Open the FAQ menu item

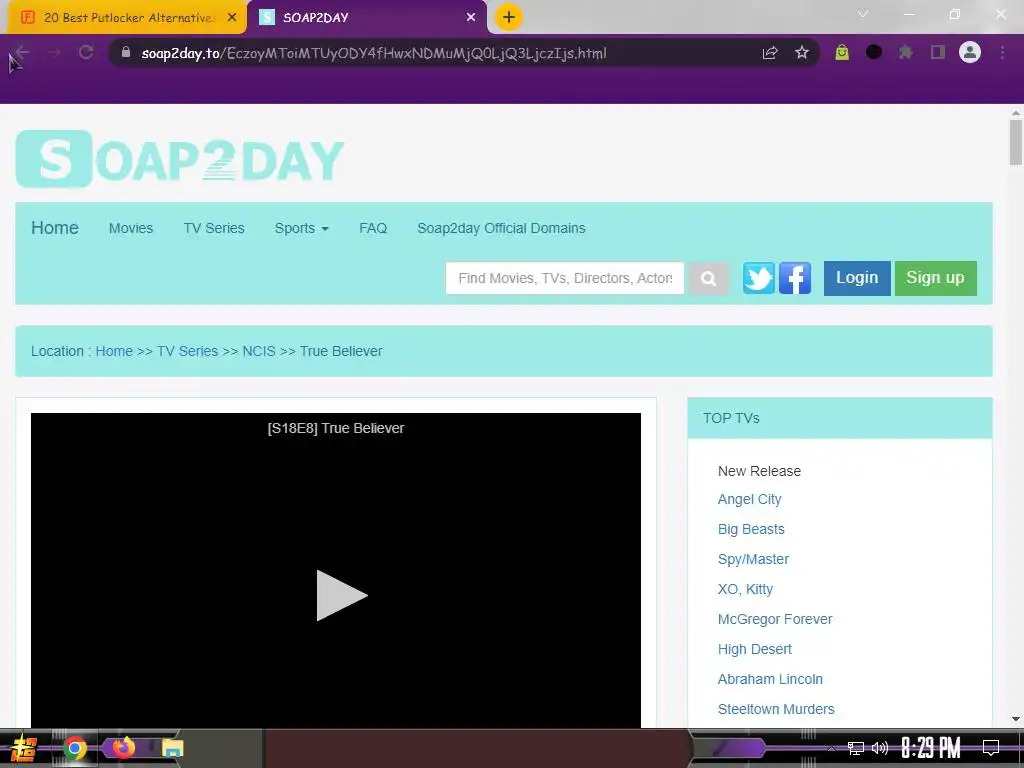click(373, 229)
